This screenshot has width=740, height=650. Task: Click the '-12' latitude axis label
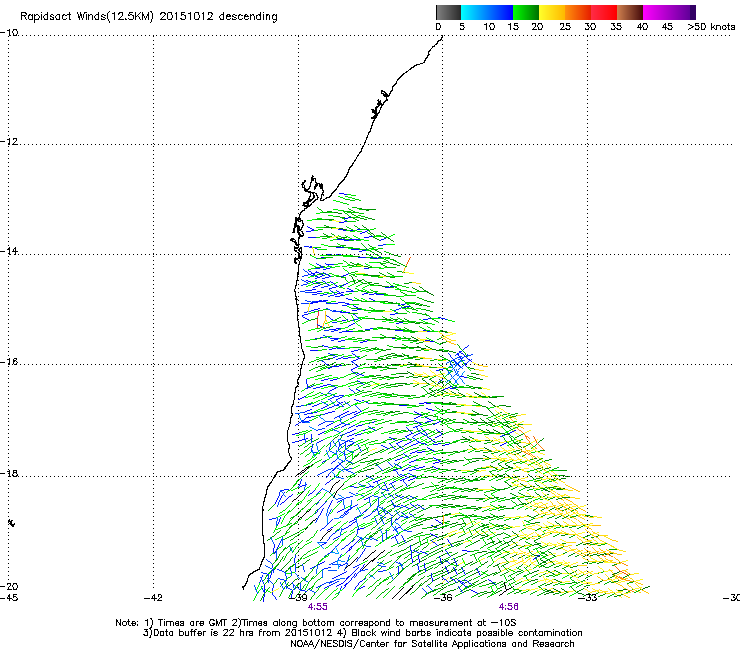tap(9, 142)
